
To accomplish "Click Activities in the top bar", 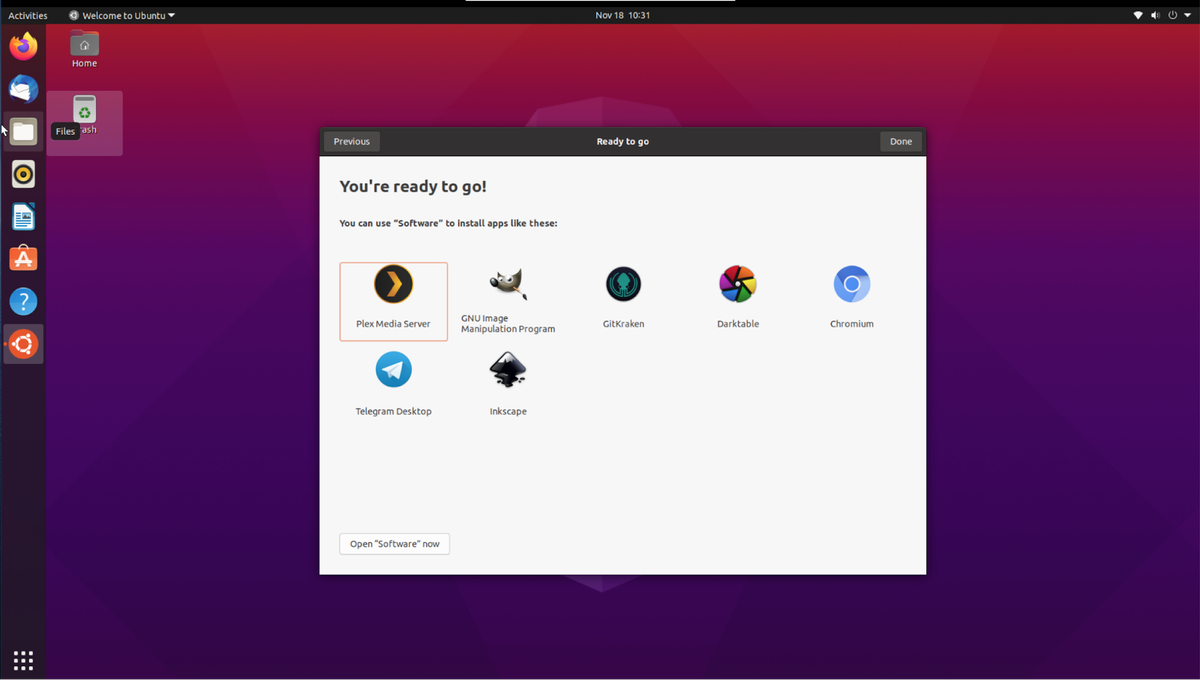I will tap(27, 15).
